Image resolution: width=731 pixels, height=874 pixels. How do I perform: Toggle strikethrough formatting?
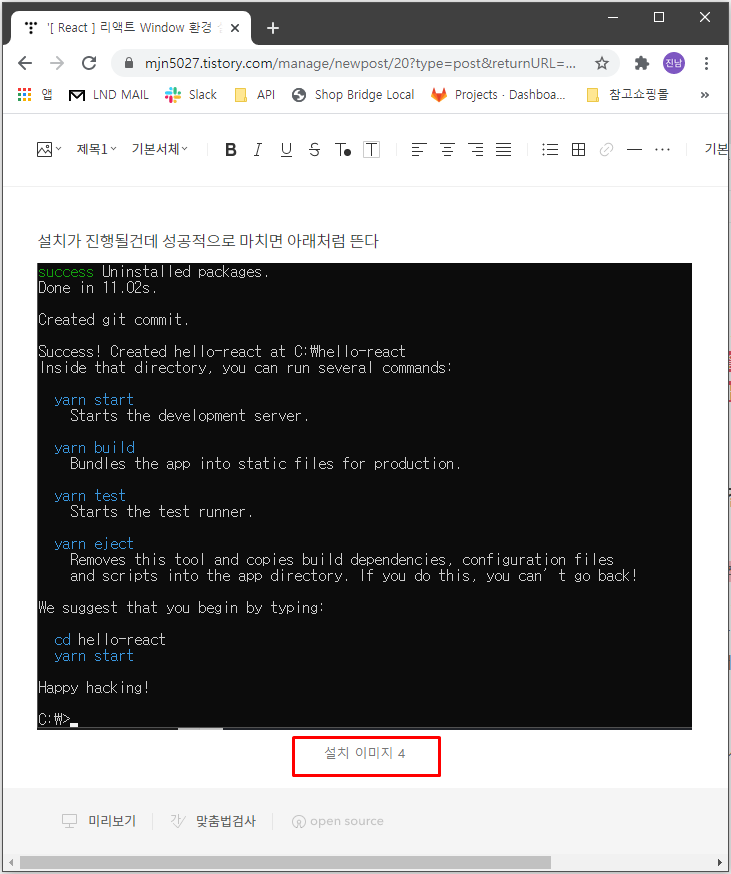pos(314,149)
